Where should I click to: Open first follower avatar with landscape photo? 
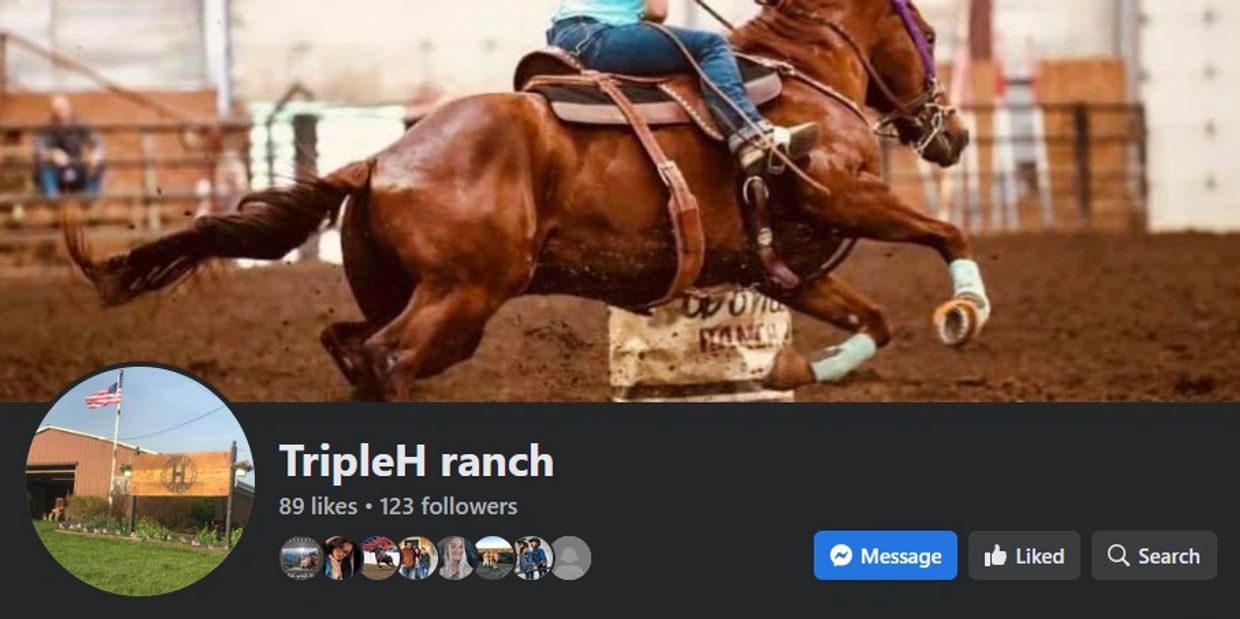pyautogui.click(x=300, y=558)
